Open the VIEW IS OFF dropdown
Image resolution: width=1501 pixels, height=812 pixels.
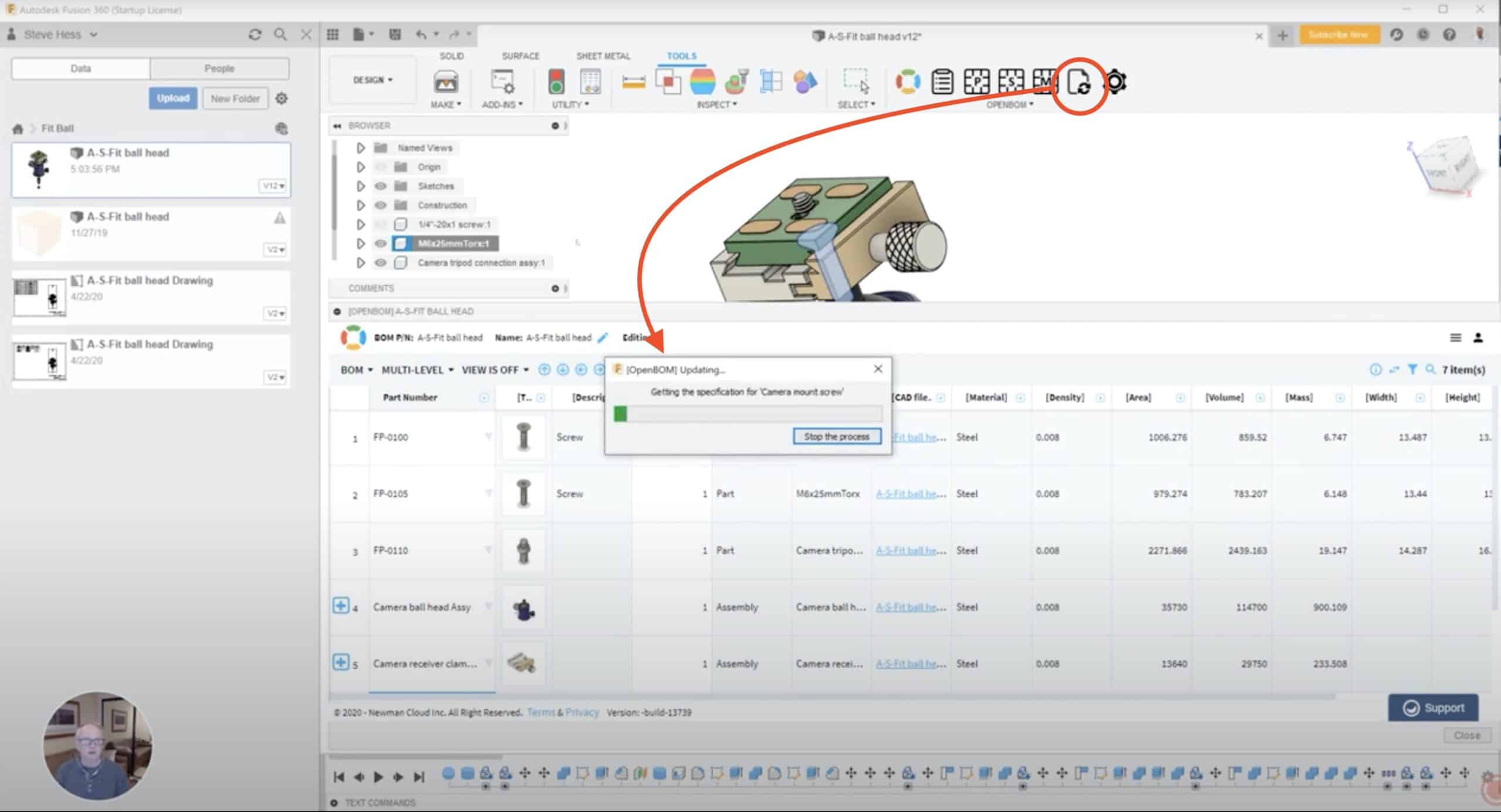point(495,370)
